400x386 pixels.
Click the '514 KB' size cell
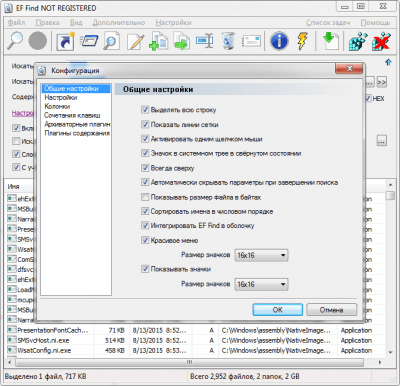point(115,340)
